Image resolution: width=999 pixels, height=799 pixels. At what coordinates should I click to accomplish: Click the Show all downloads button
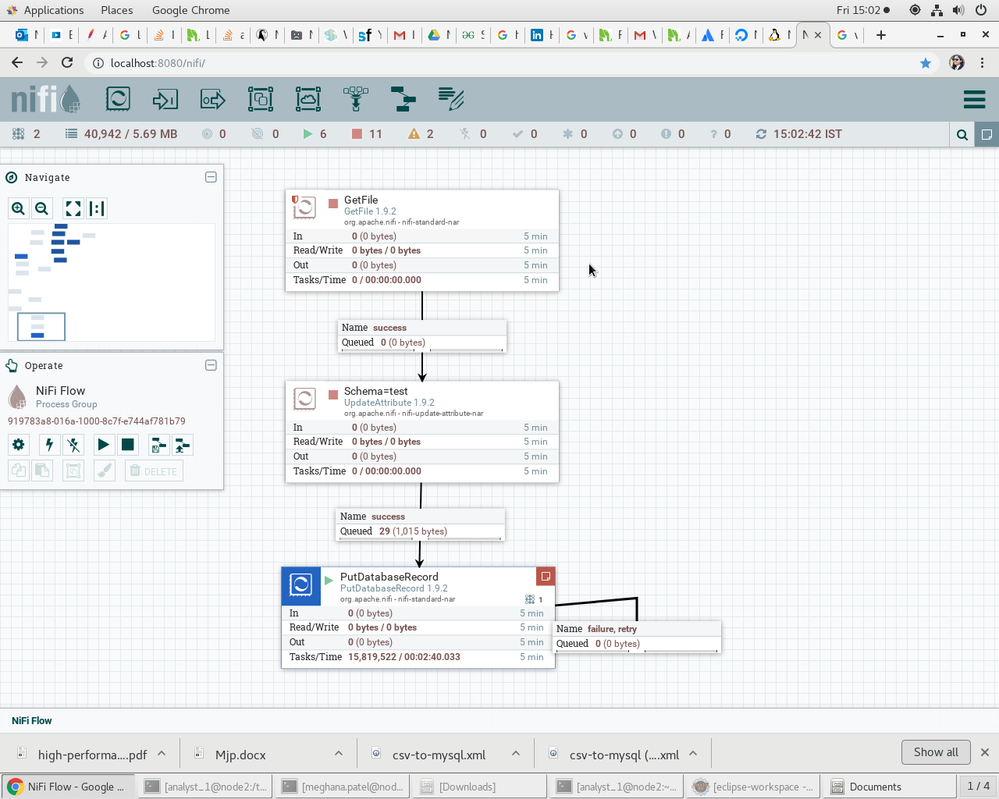[x=935, y=752]
